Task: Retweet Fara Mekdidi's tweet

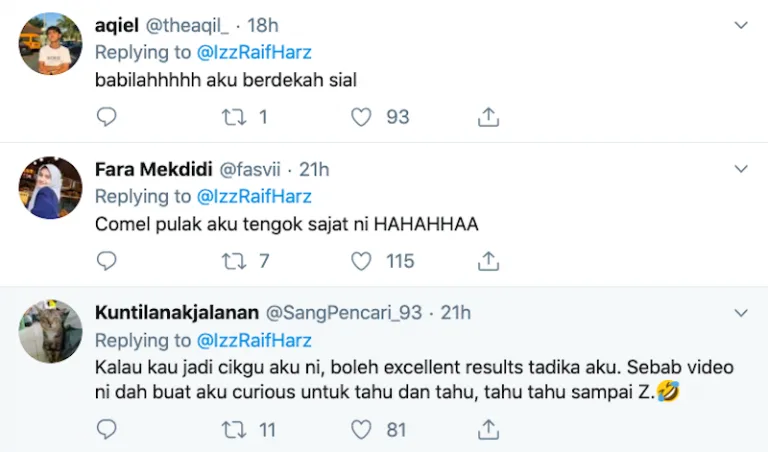Action: [x=232, y=261]
